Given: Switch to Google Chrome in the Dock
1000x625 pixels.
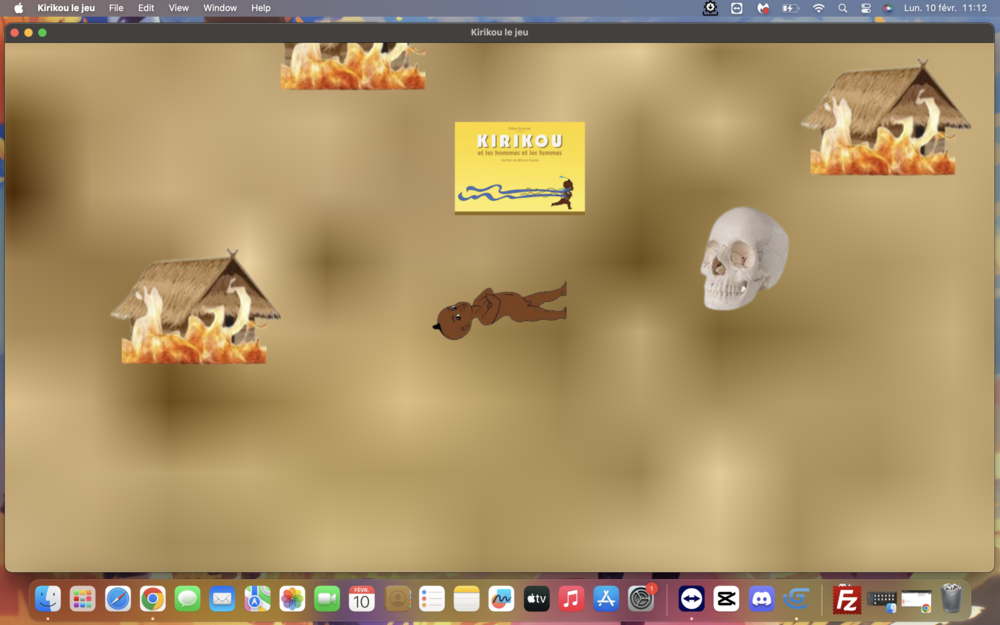Looking at the screenshot, I should pos(152,599).
